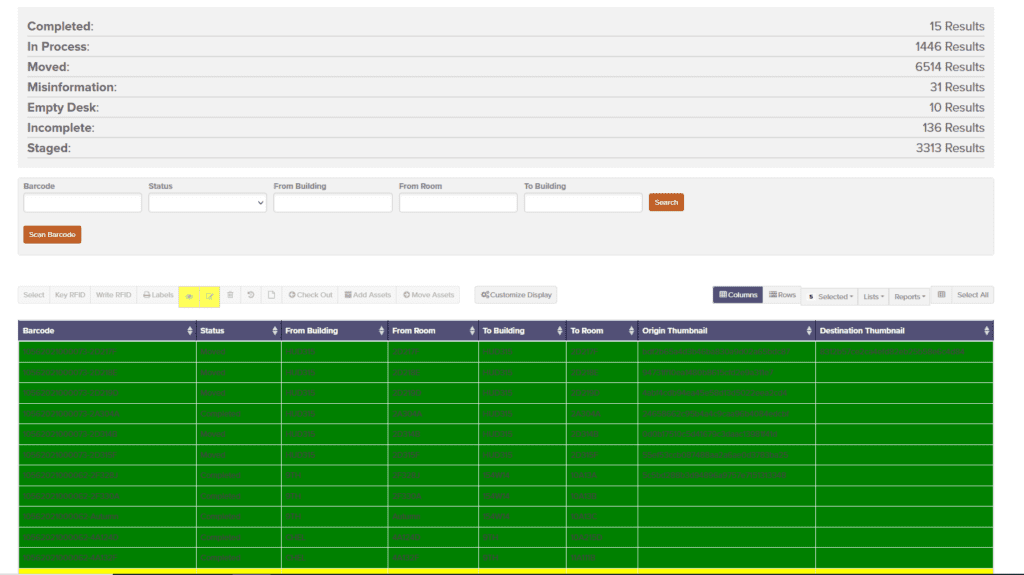Expand the Lists dropdown
Screen dimensions: 1024x575
[873, 296]
